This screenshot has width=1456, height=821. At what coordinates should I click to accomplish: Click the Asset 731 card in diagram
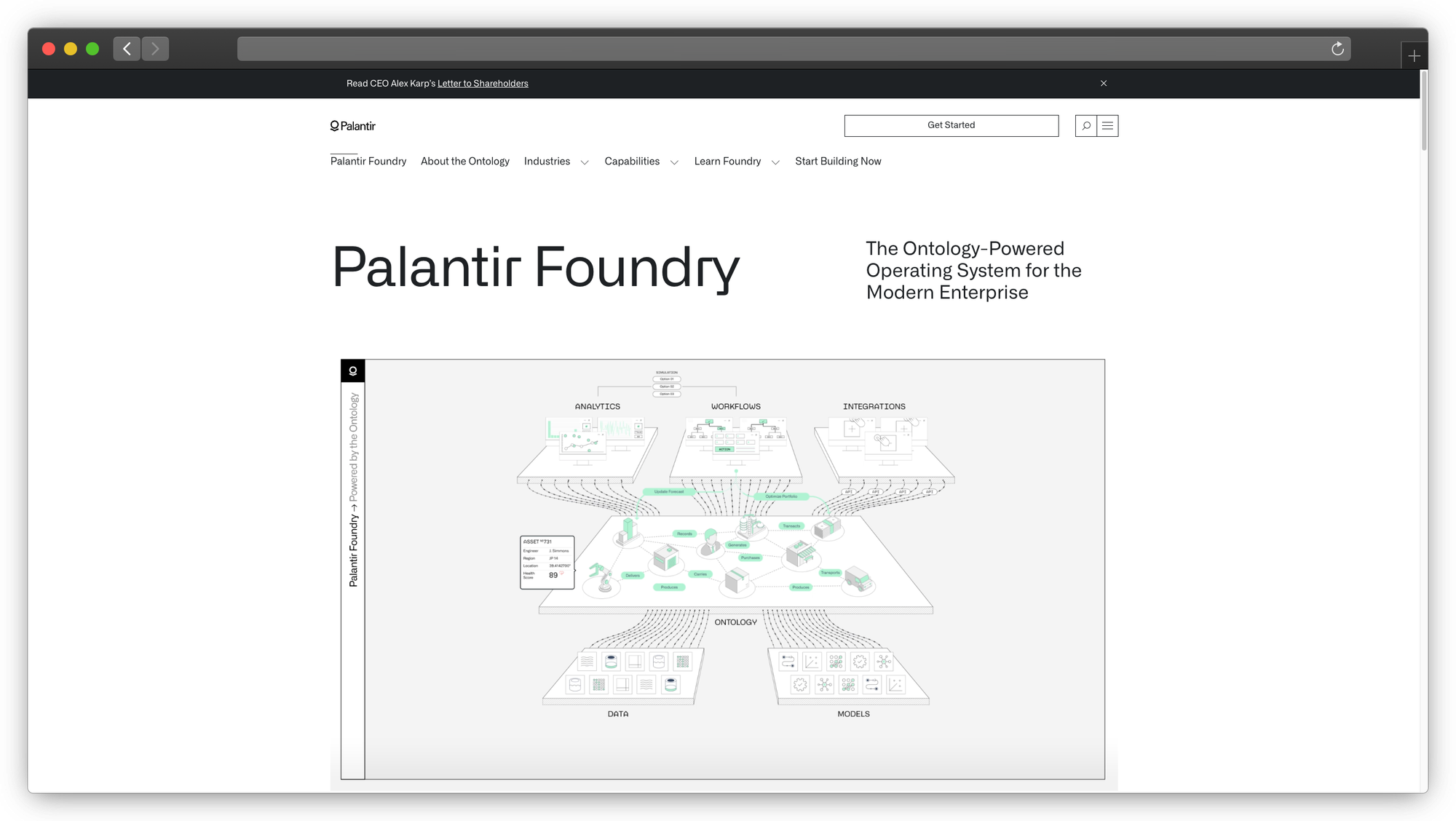tap(547, 562)
